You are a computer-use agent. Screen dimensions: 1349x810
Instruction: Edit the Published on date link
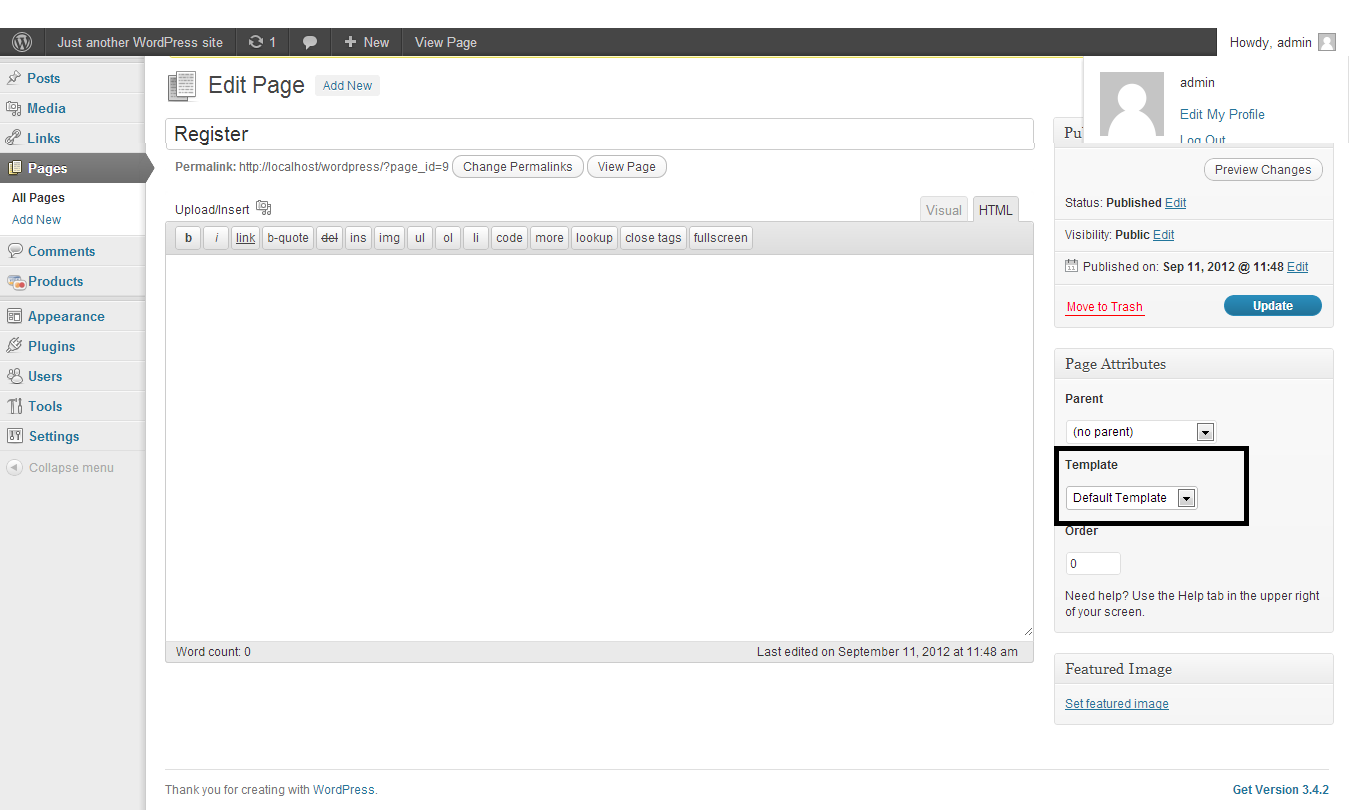pos(1297,267)
